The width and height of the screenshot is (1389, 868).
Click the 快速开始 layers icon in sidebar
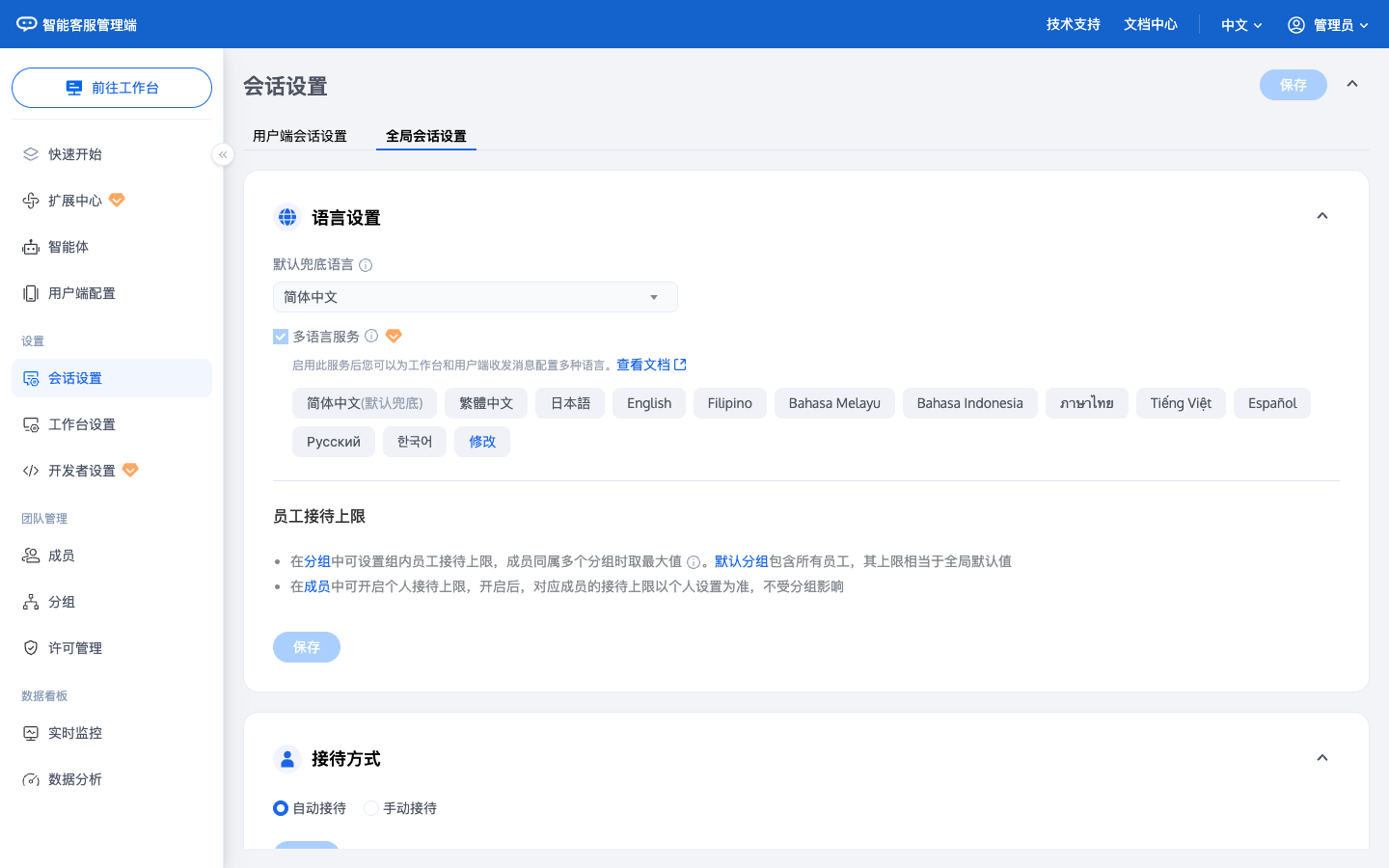(31, 154)
